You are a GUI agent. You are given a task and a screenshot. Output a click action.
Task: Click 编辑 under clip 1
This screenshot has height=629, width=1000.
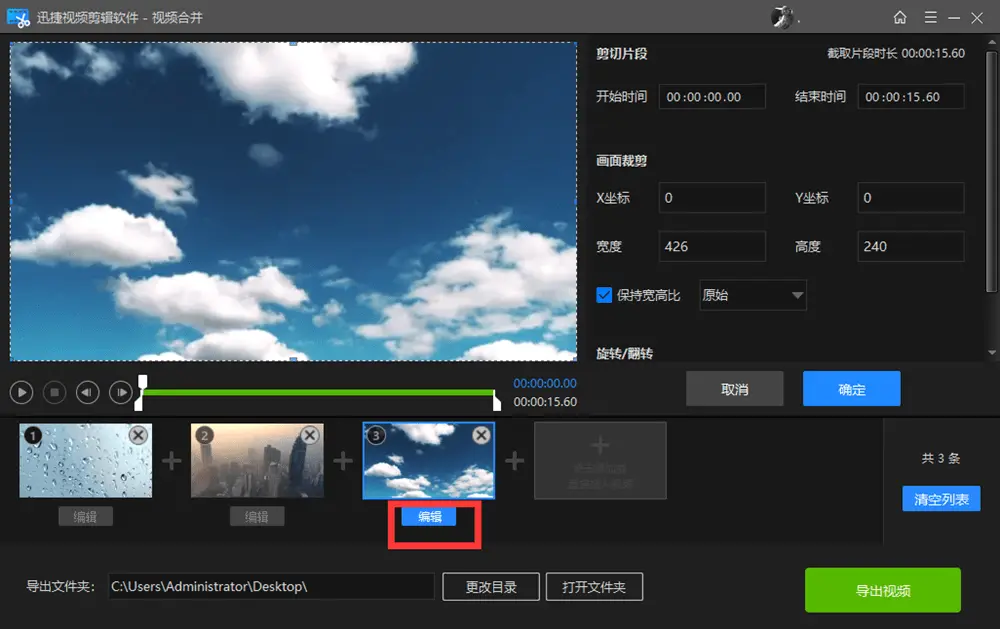click(85, 516)
